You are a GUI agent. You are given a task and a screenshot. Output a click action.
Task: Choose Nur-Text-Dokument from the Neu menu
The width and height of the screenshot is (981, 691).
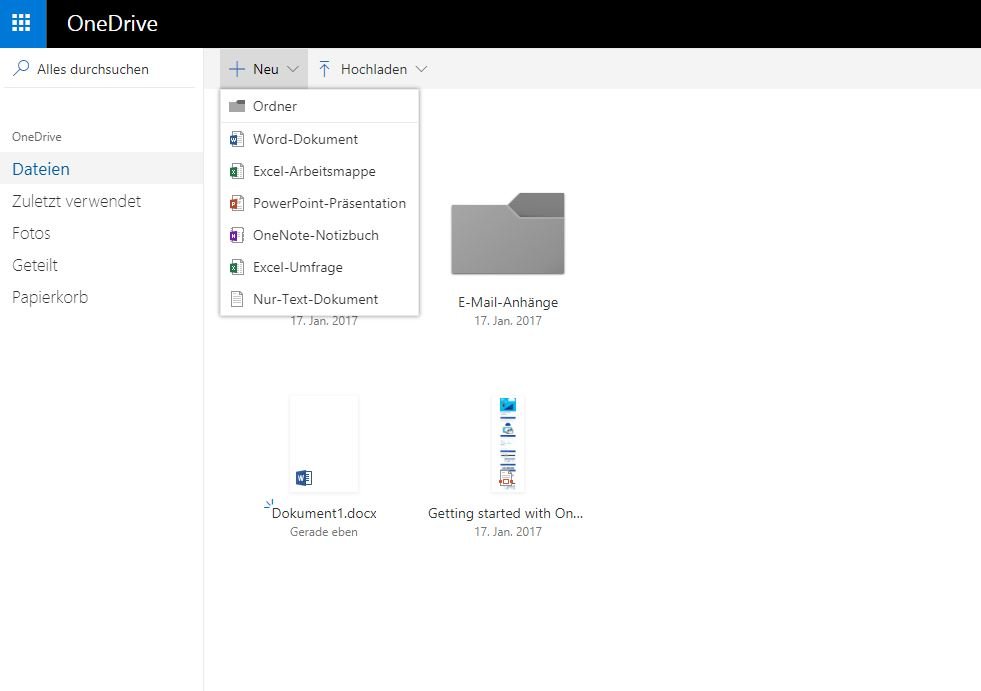pyautogui.click(x=320, y=299)
